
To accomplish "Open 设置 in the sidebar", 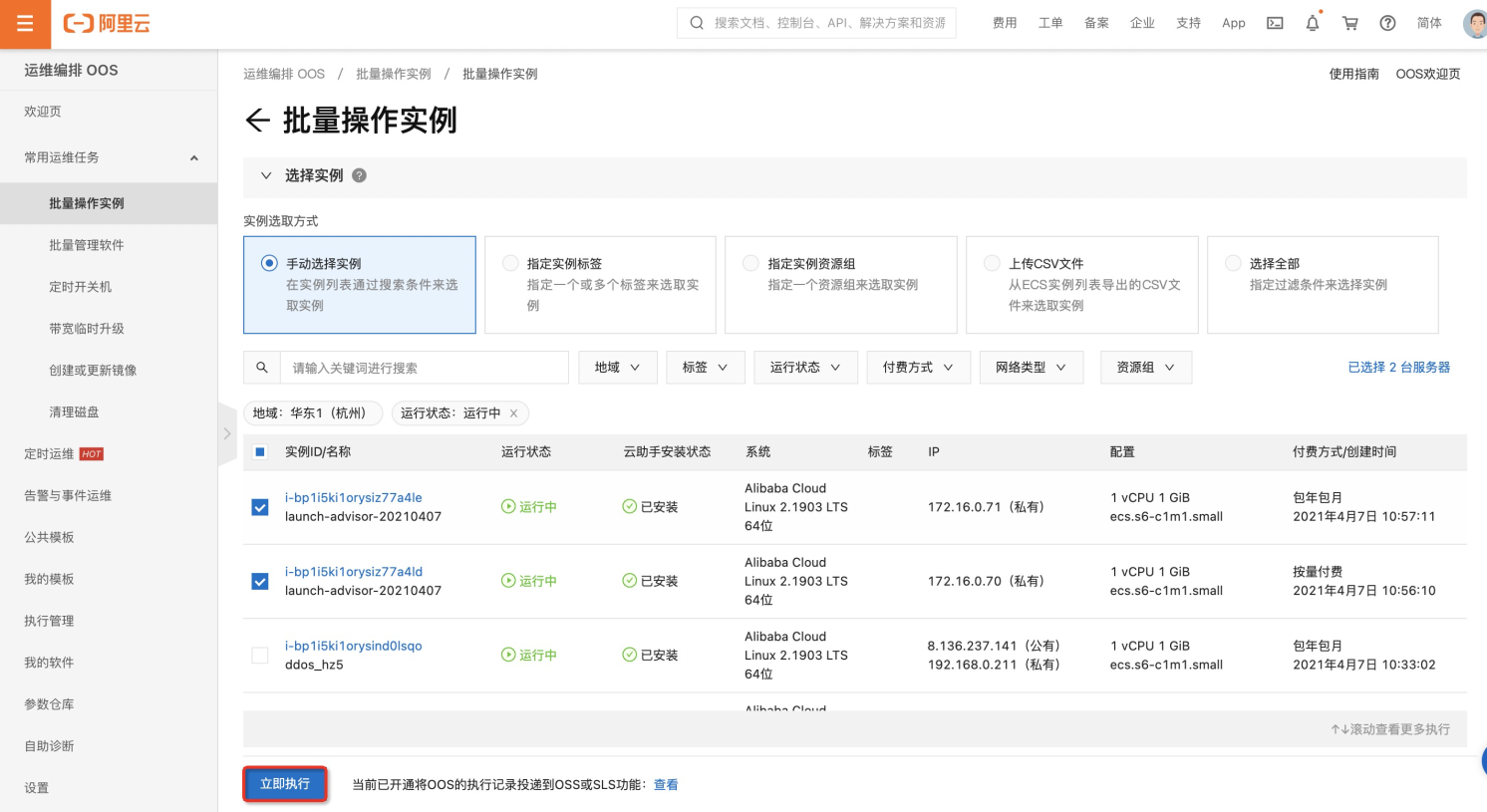I will click(x=37, y=788).
